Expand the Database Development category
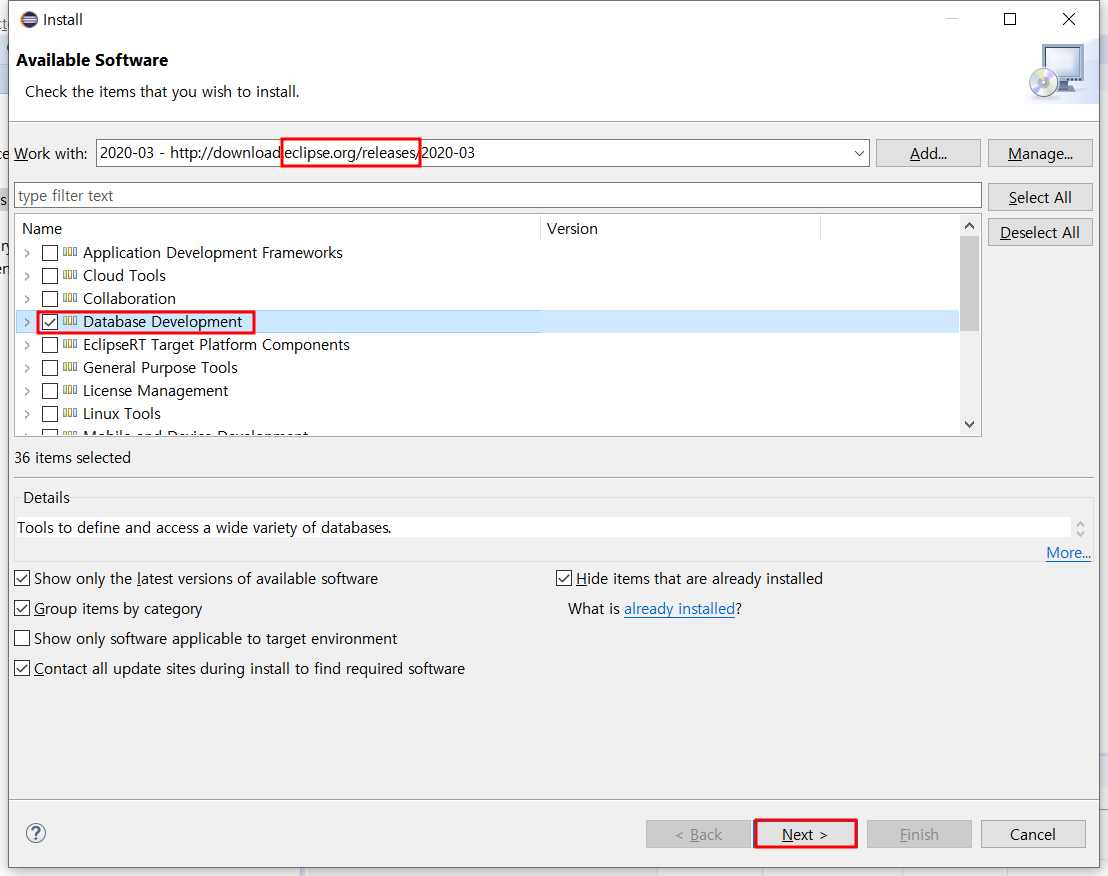 tap(27, 322)
